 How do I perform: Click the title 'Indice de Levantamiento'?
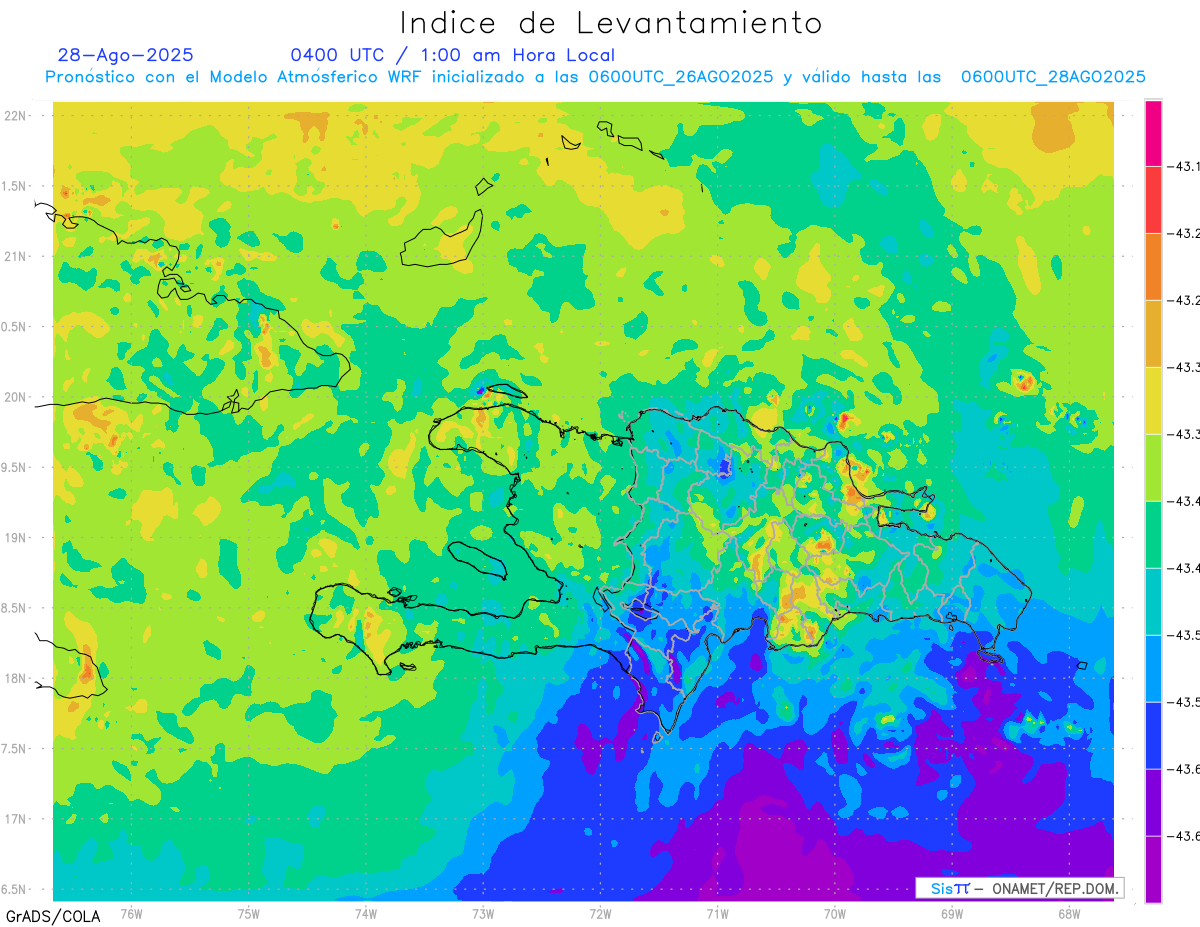pyautogui.click(x=611, y=23)
